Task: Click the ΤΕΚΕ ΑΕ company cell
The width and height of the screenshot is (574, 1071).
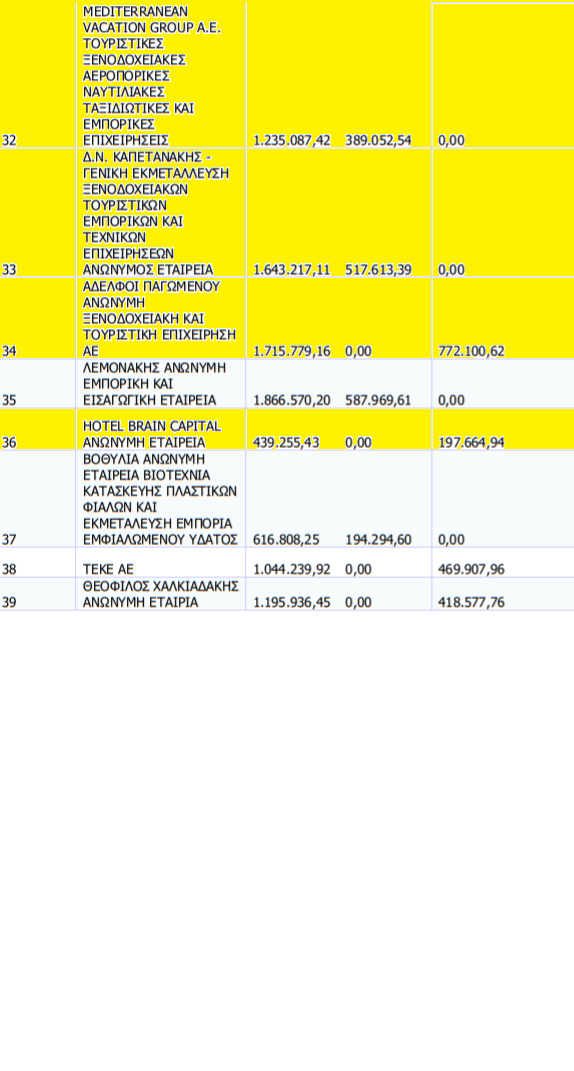Action: (x=161, y=562)
